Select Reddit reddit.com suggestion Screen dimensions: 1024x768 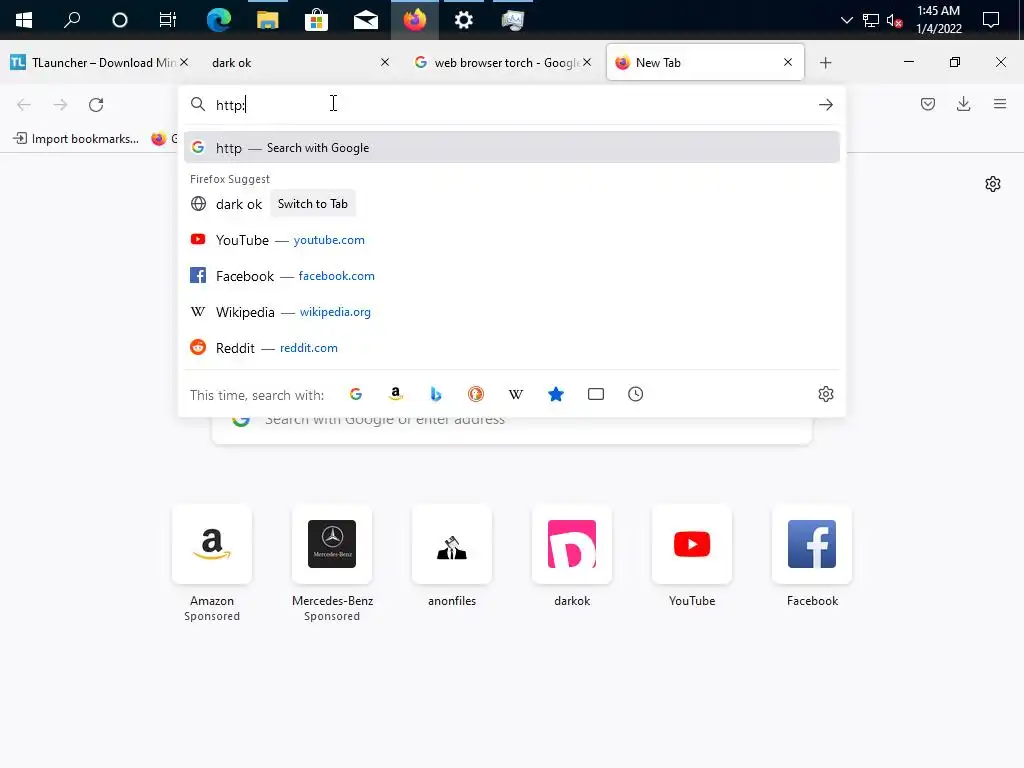(511, 347)
